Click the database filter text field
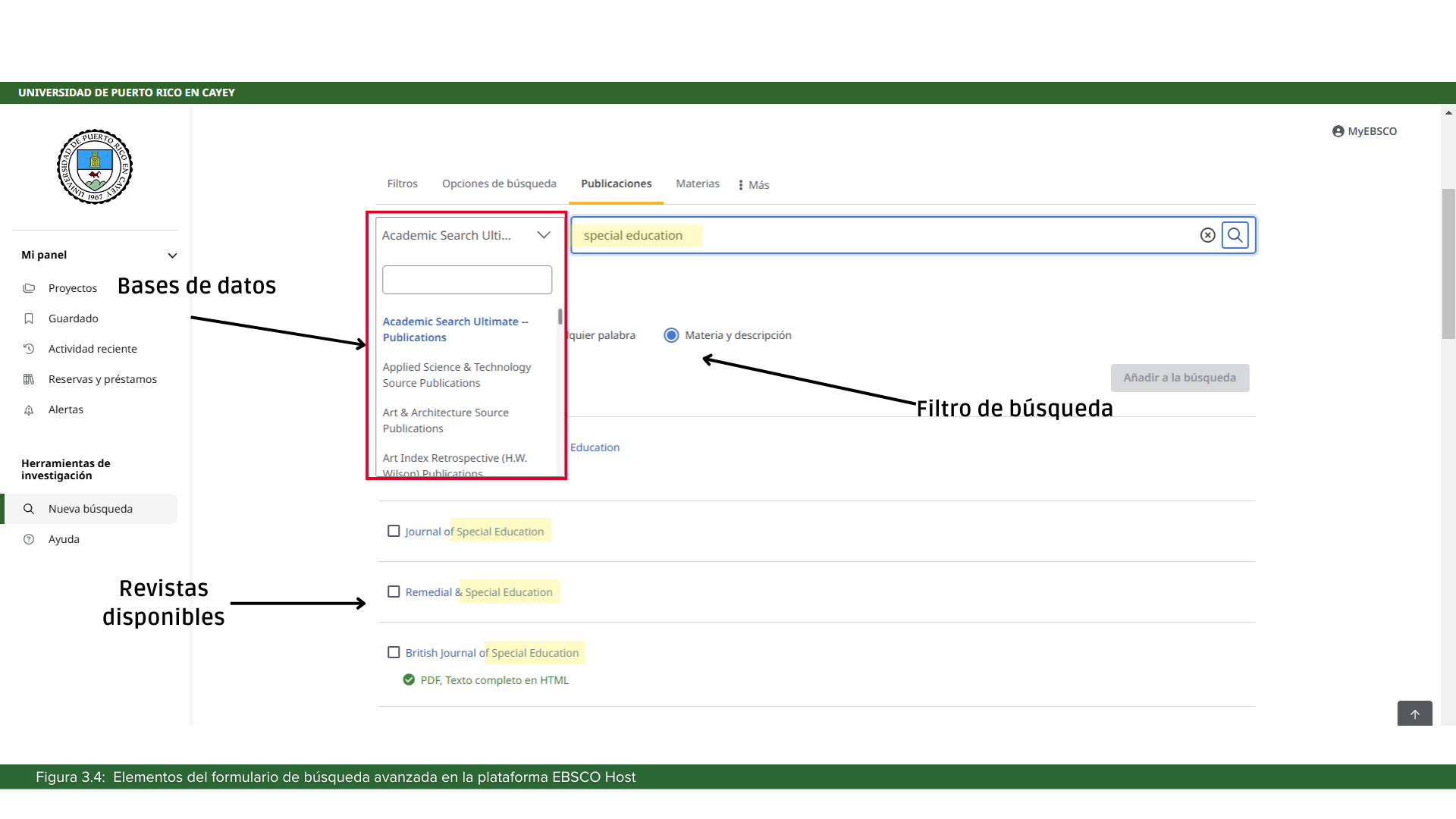 [x=466, y=280]
